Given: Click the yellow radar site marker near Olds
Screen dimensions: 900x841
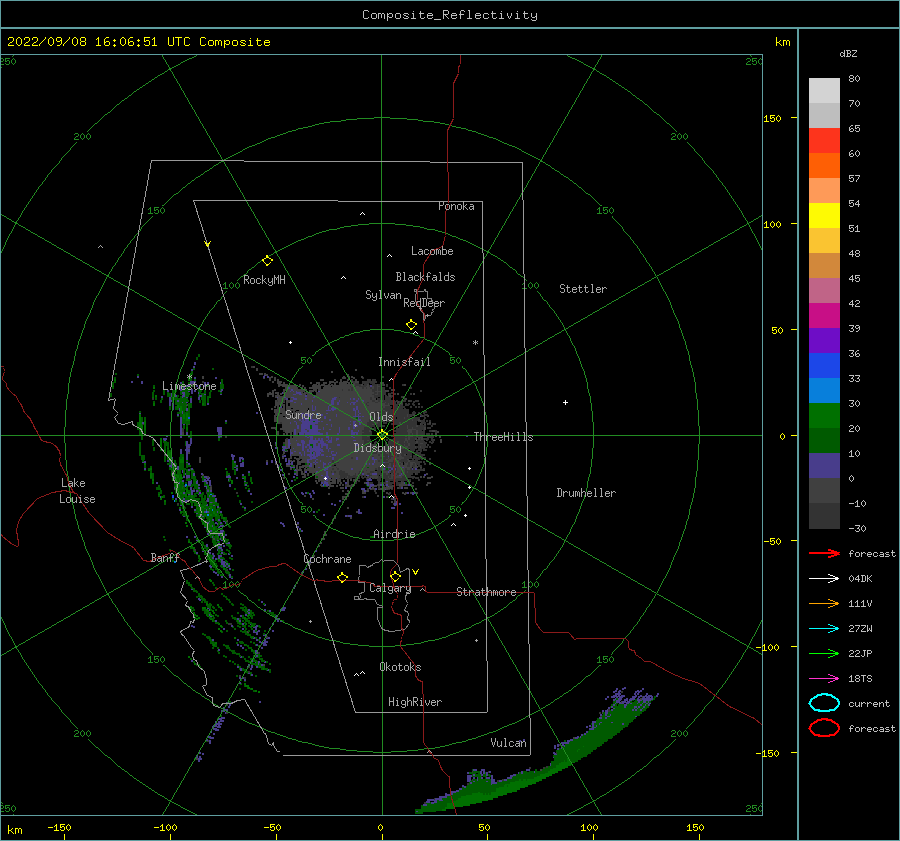Looking at the screenshot, I should click(x=382, y=435).
